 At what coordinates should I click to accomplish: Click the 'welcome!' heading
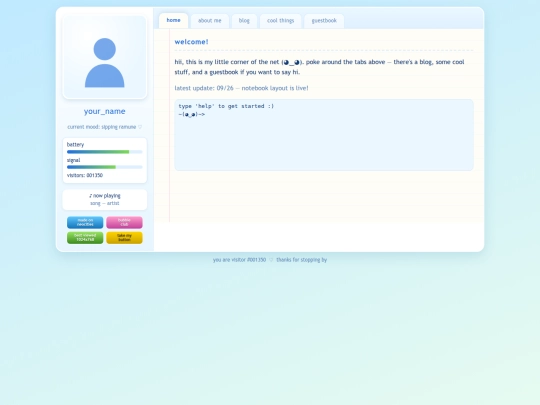coord(191,42)
